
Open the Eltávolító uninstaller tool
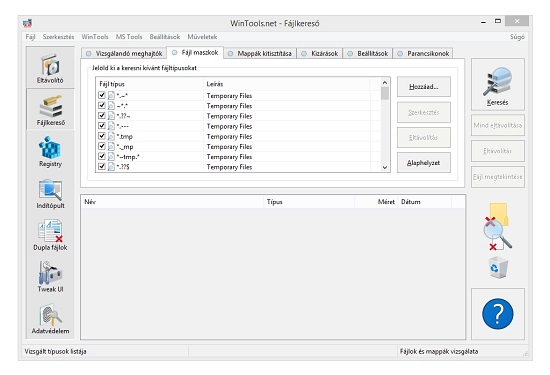click(x=50, y=67)
